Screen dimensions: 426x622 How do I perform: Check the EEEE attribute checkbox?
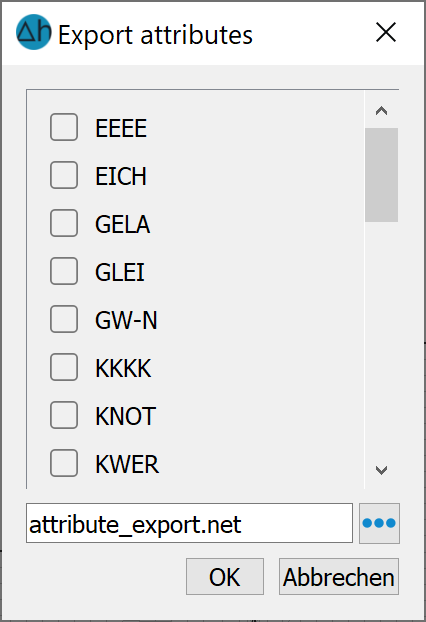[64, 127]
